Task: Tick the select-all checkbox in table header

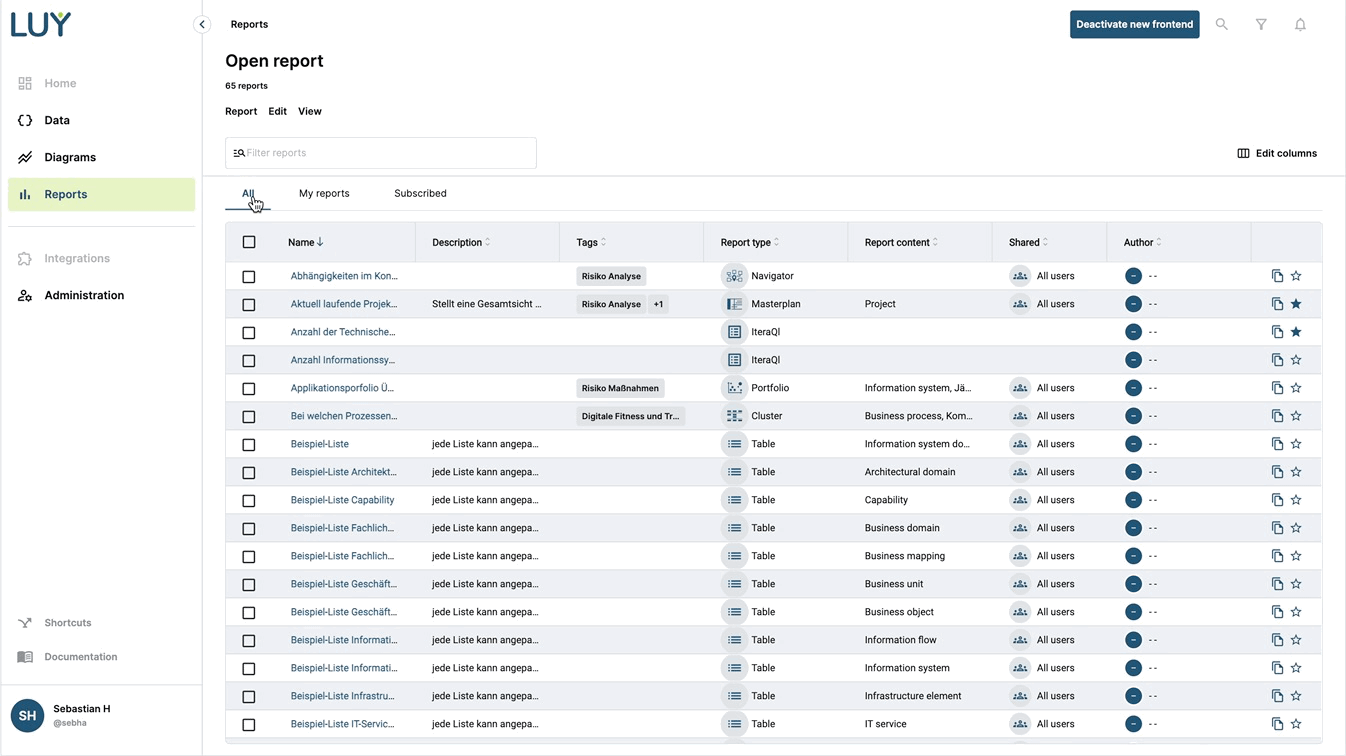Action: coord(249,242)
